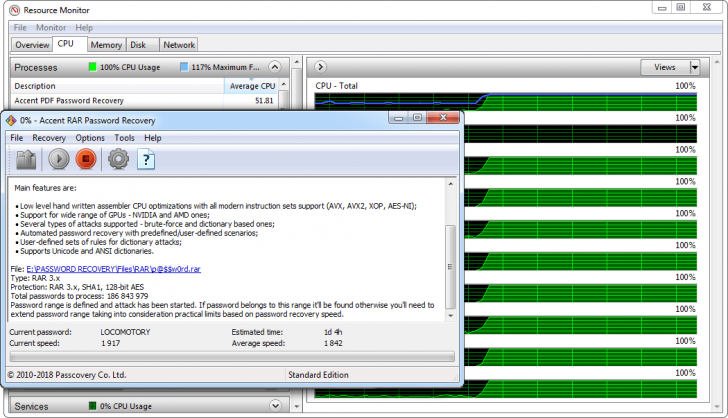Click estimated time value 1d 4h
The width and height of the screenshot is (728, 418).
coord(333,332)
